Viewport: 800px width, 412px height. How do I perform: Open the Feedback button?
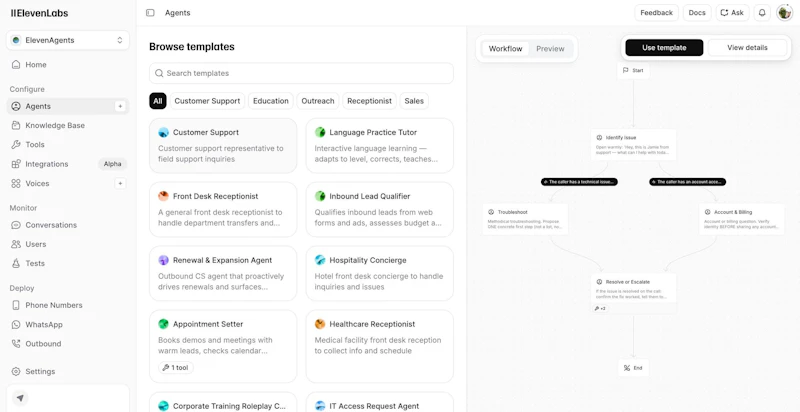[657, 13]
